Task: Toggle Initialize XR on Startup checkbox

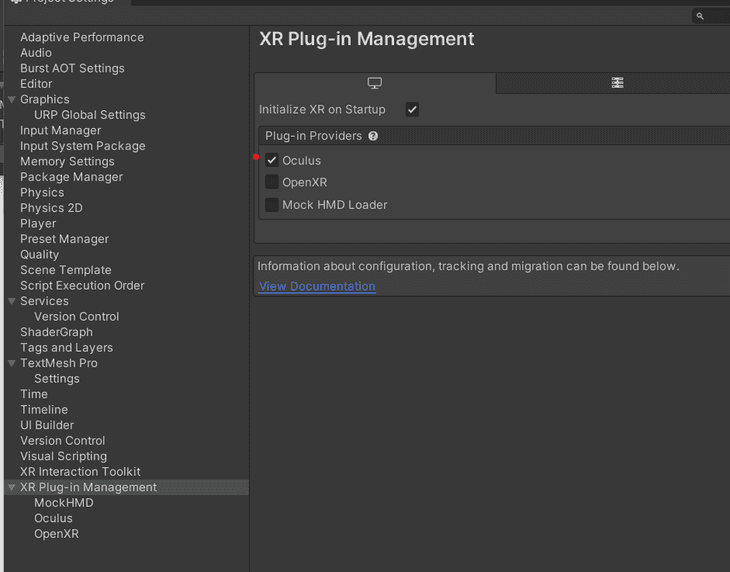Action: [412, 109]
